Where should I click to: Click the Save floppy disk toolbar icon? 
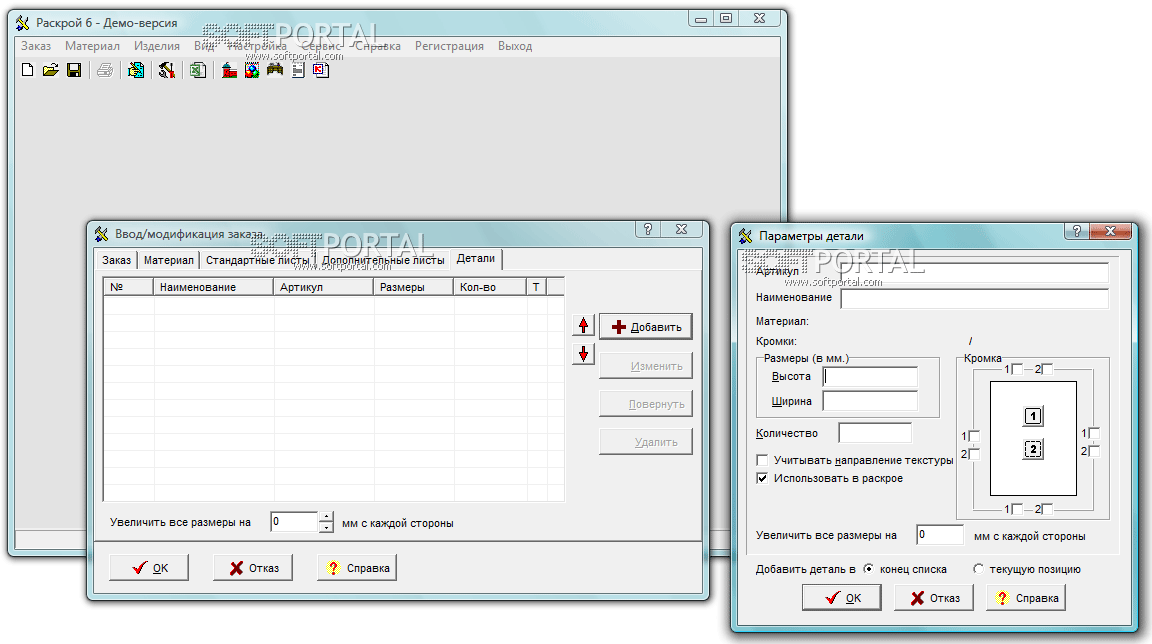tap(73, 70)
